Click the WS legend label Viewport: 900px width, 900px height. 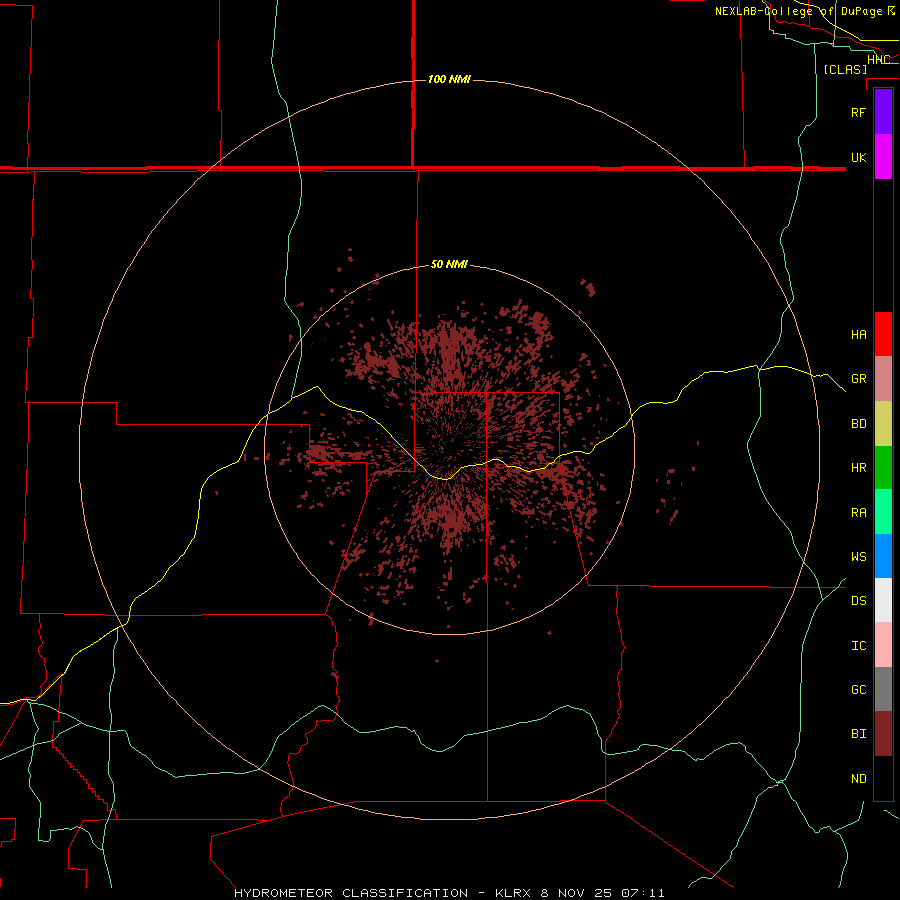(858, 556)
